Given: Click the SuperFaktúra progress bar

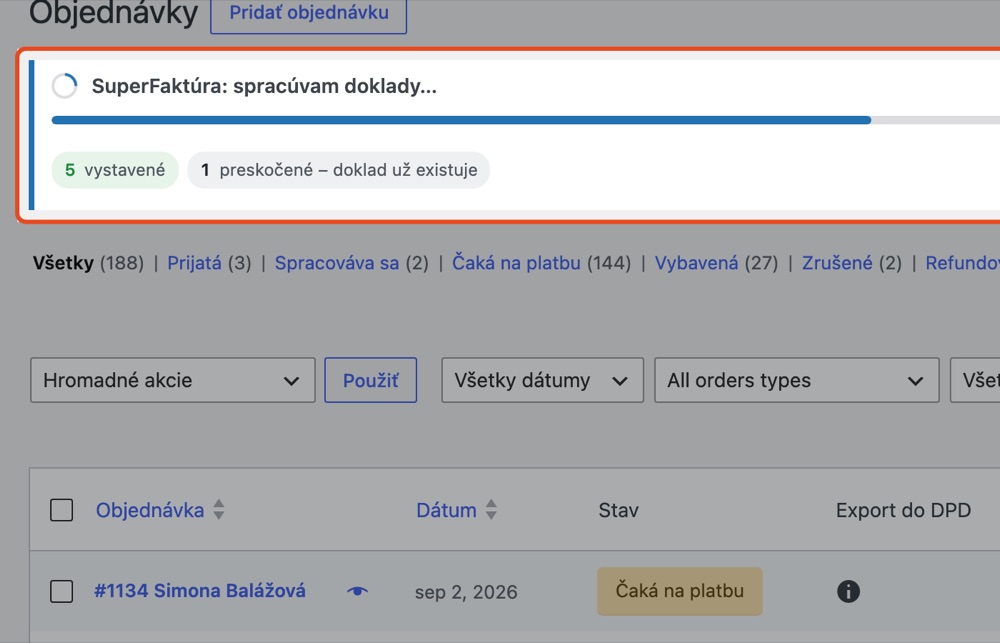Looking at the screenshot, I should pyautogui.click(x=526, y=120).
